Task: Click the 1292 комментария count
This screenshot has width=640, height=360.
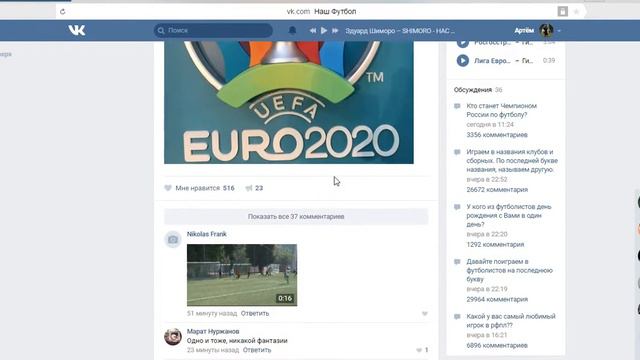Action: (495, 244)
